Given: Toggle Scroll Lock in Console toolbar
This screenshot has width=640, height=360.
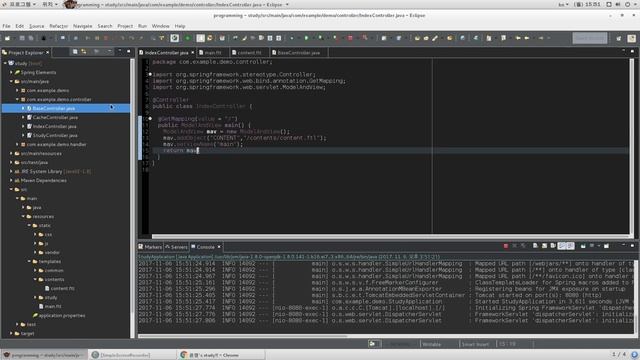Looking at the screenshot, I should pos(544,246).
